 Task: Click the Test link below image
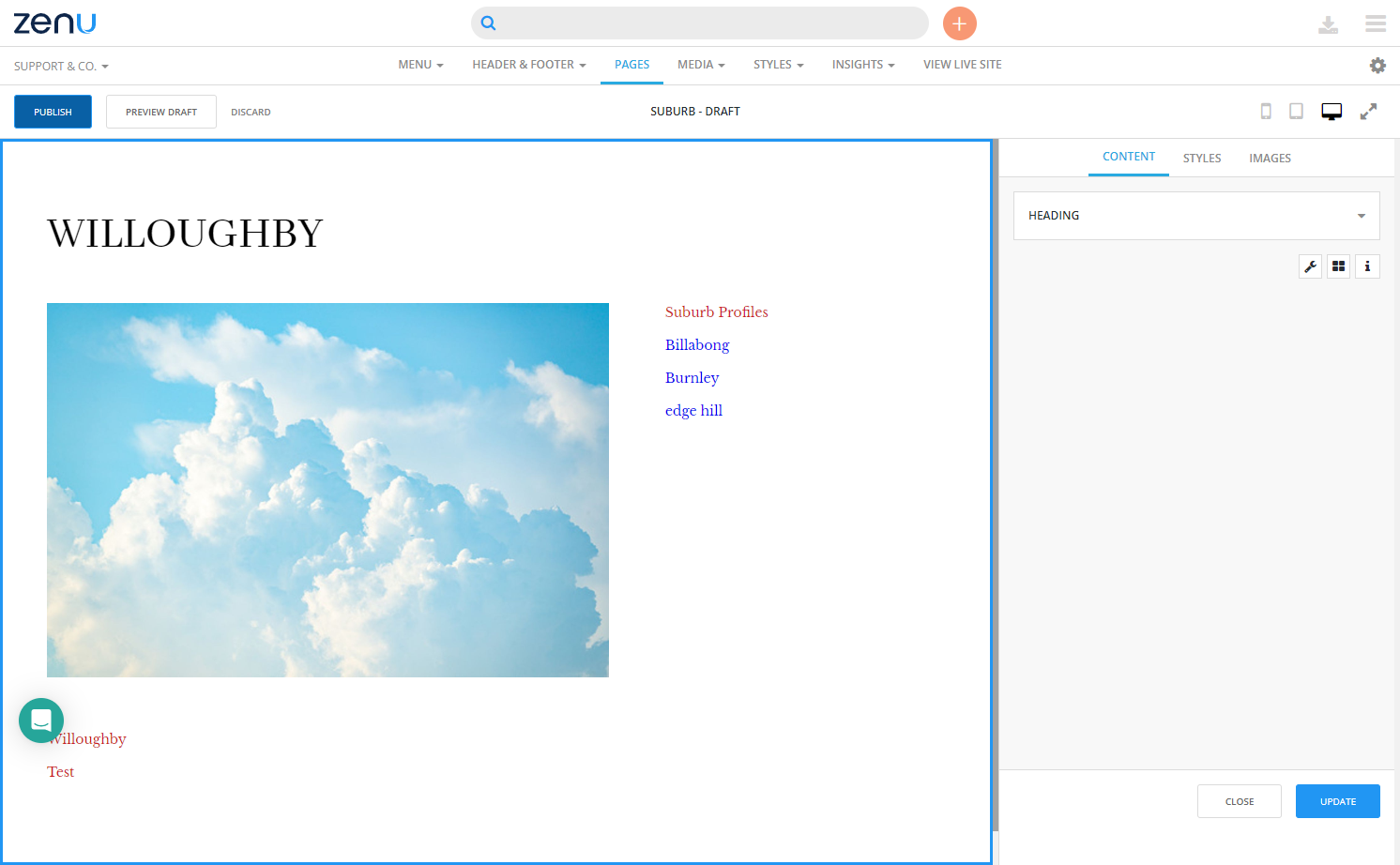pos(61,772)
